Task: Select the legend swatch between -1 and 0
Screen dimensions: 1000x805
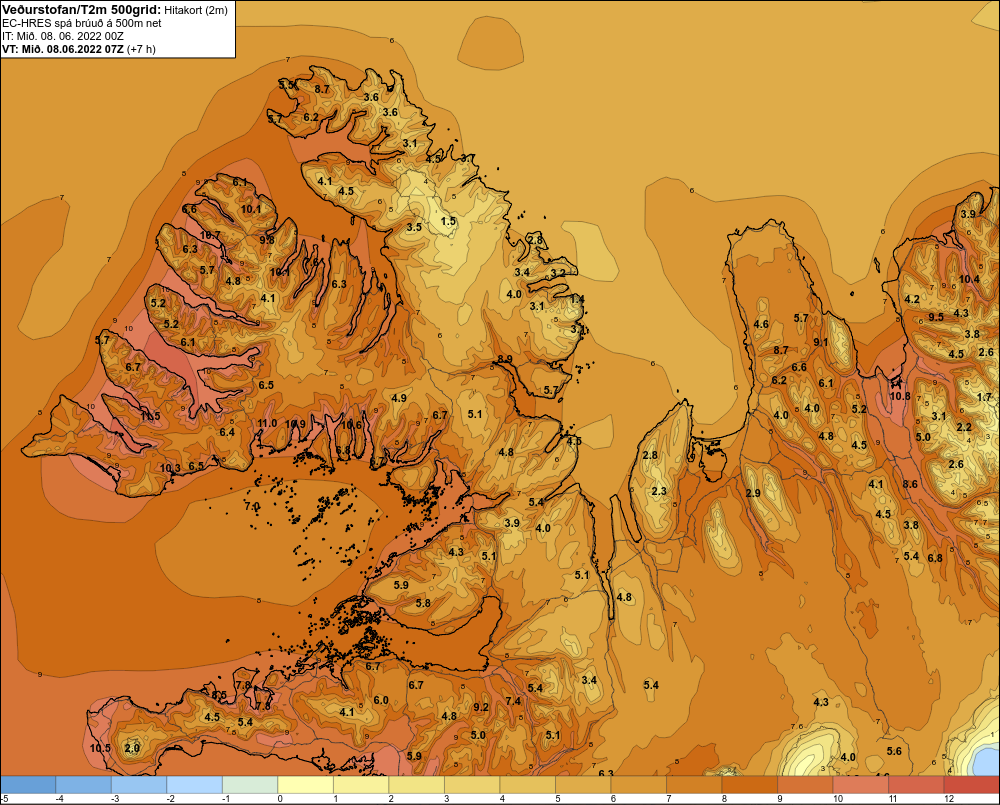Action: 250,785
